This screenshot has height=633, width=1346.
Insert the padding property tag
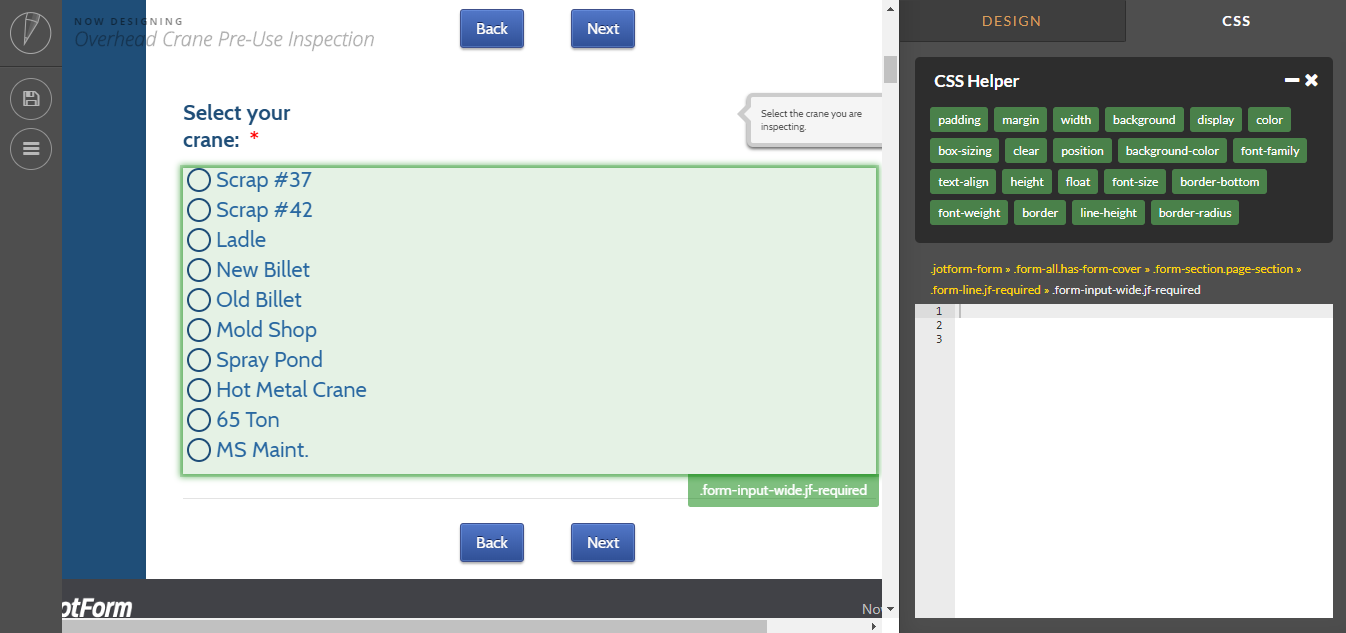click(x=958, y=119)
